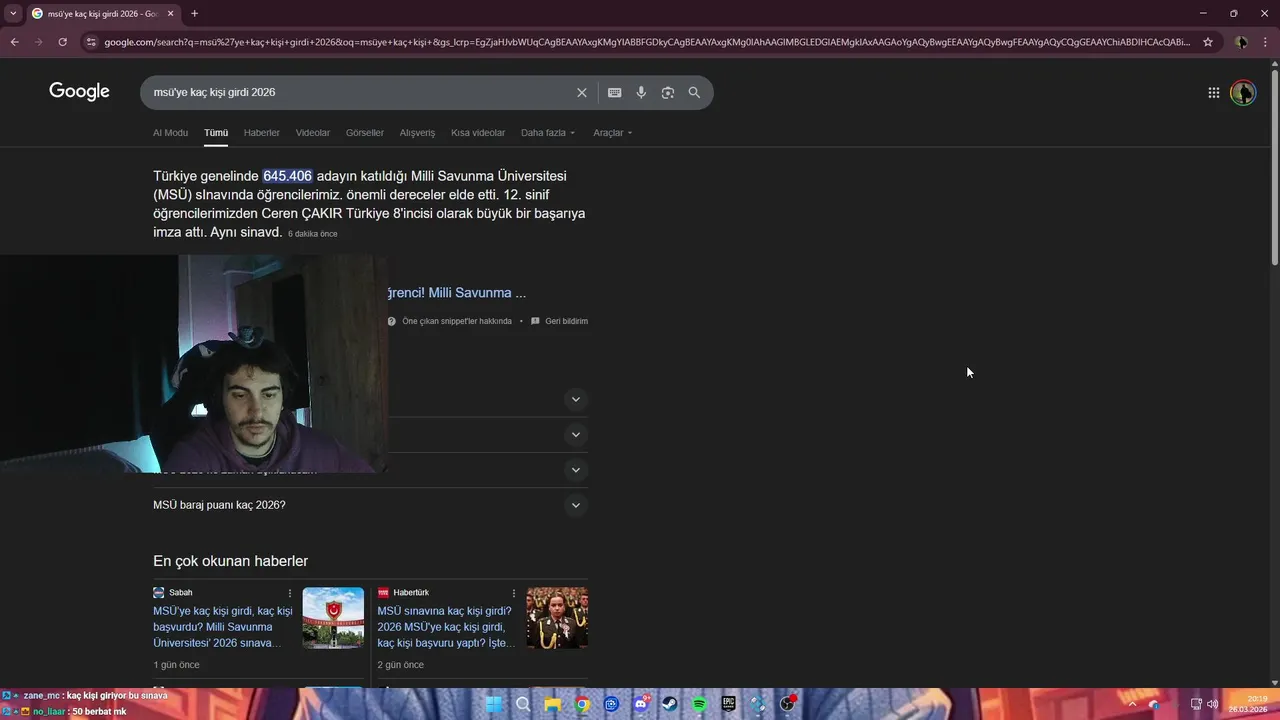Open Discord from taskbar
Screen dimensions: 1280x720
[641, 704]
